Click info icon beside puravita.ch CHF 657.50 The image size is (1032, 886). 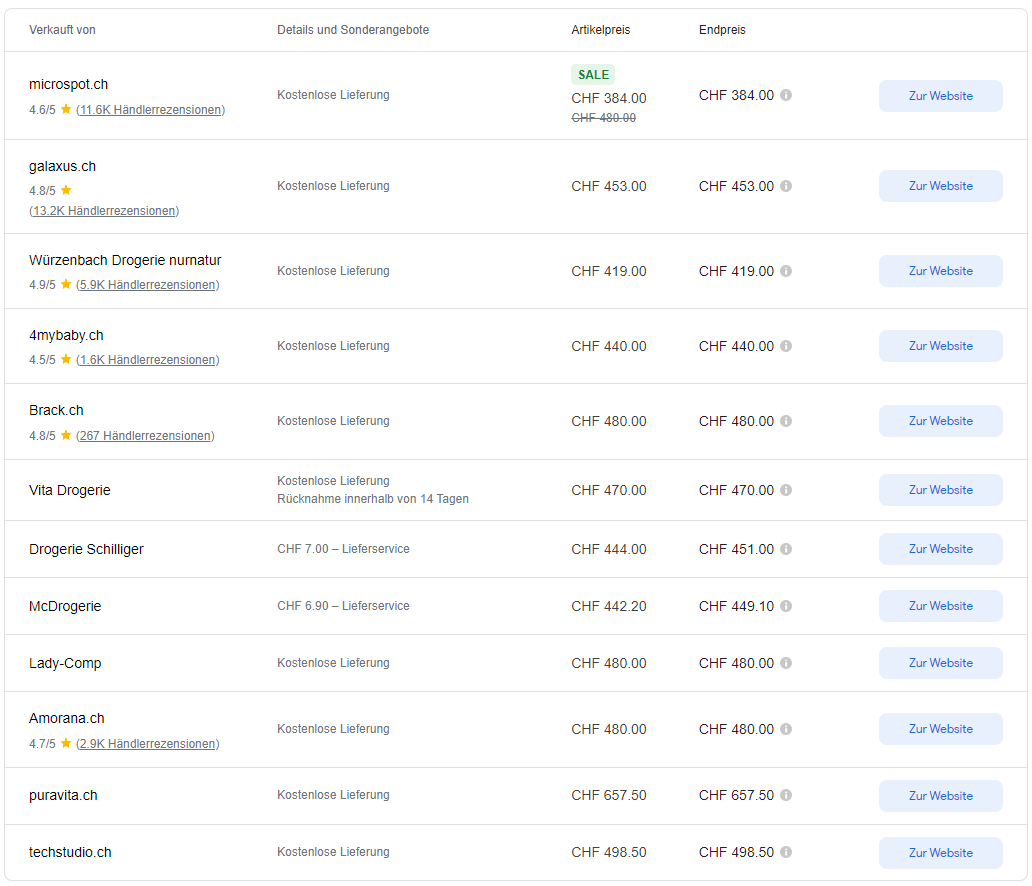786,796
